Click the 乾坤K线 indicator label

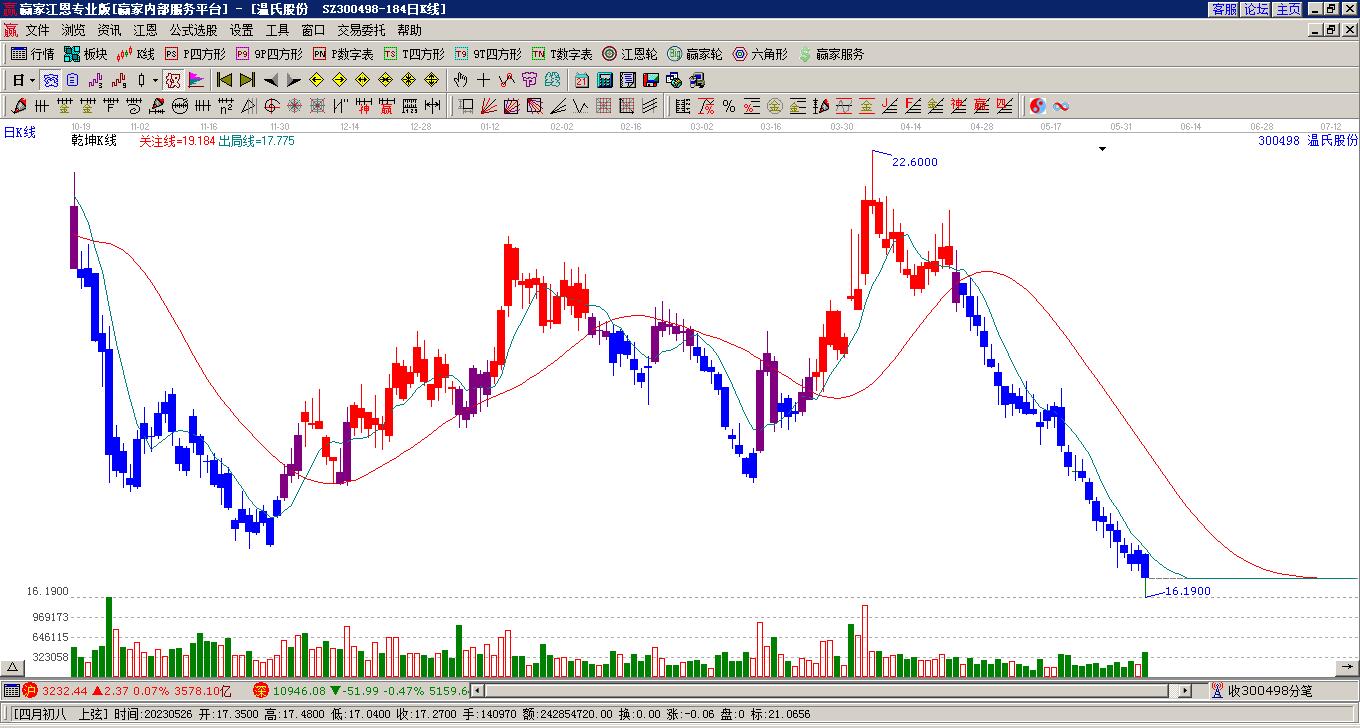click(94, 141)
